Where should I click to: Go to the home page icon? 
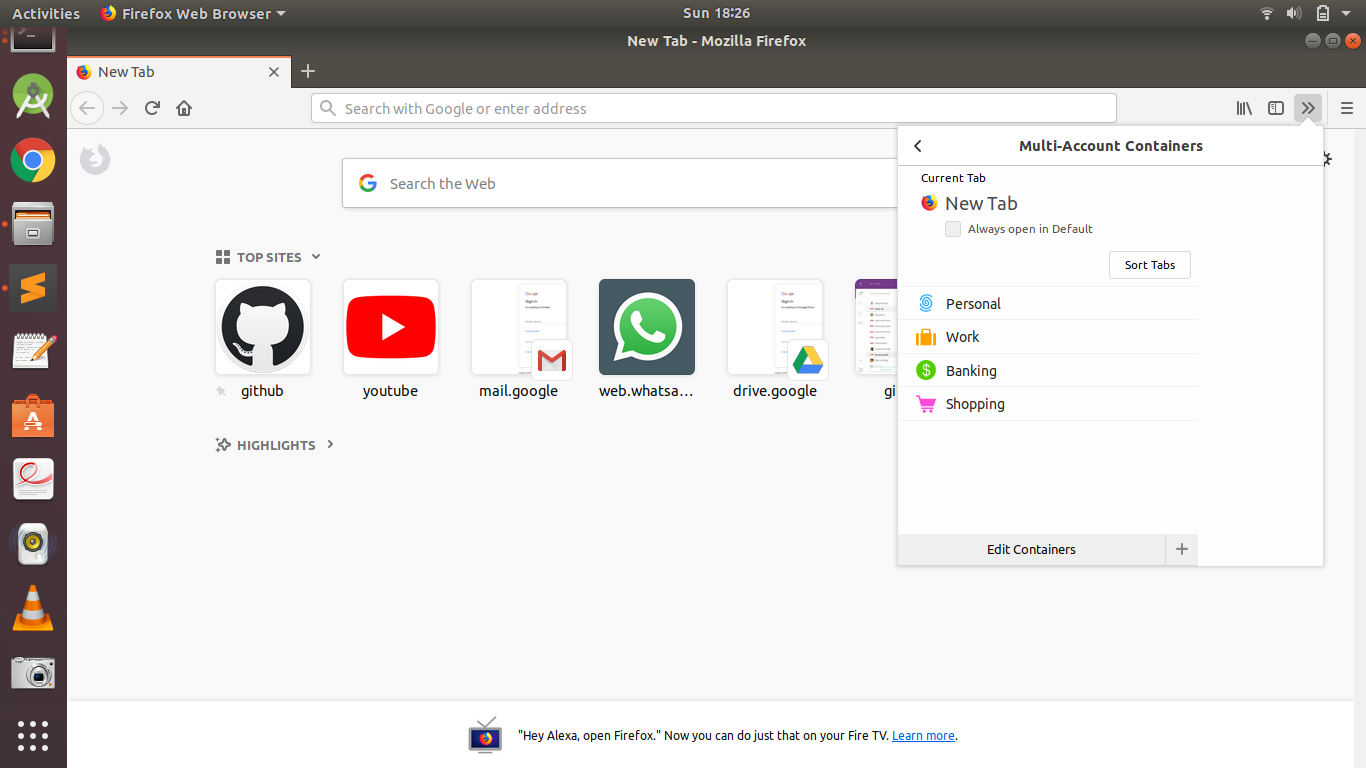184,108
